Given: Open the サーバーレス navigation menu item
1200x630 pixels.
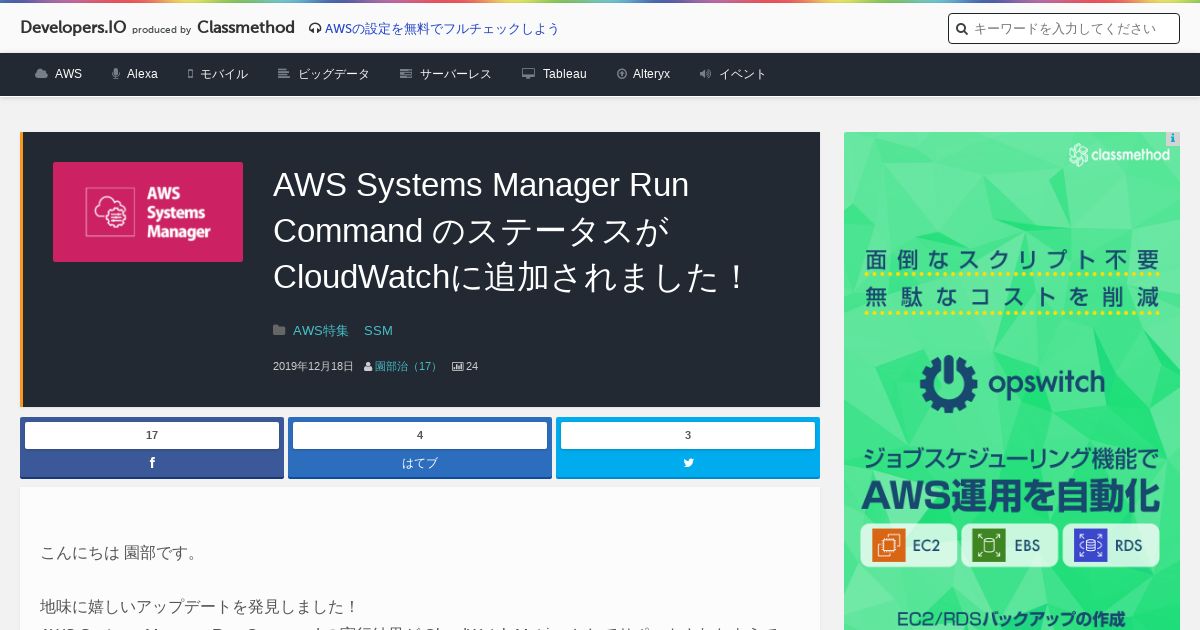Looking at the screenshot, I should tap(456, 74).
